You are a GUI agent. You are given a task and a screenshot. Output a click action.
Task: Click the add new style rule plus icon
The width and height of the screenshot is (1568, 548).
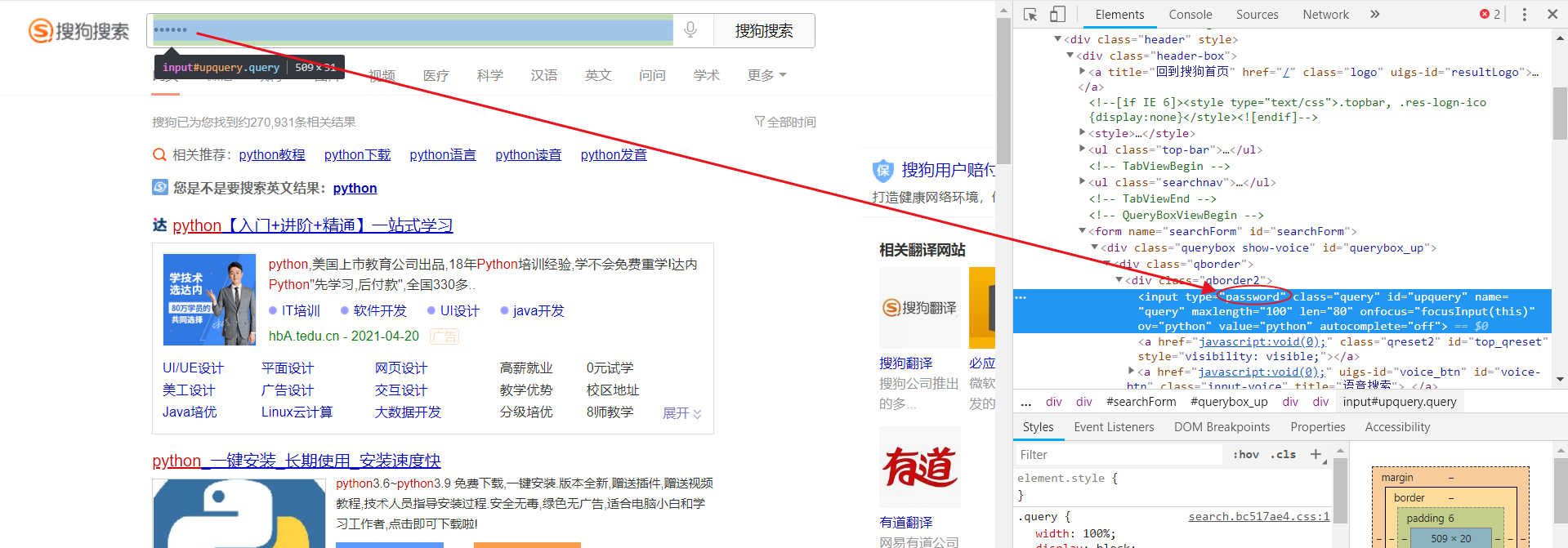(1316, 455)
